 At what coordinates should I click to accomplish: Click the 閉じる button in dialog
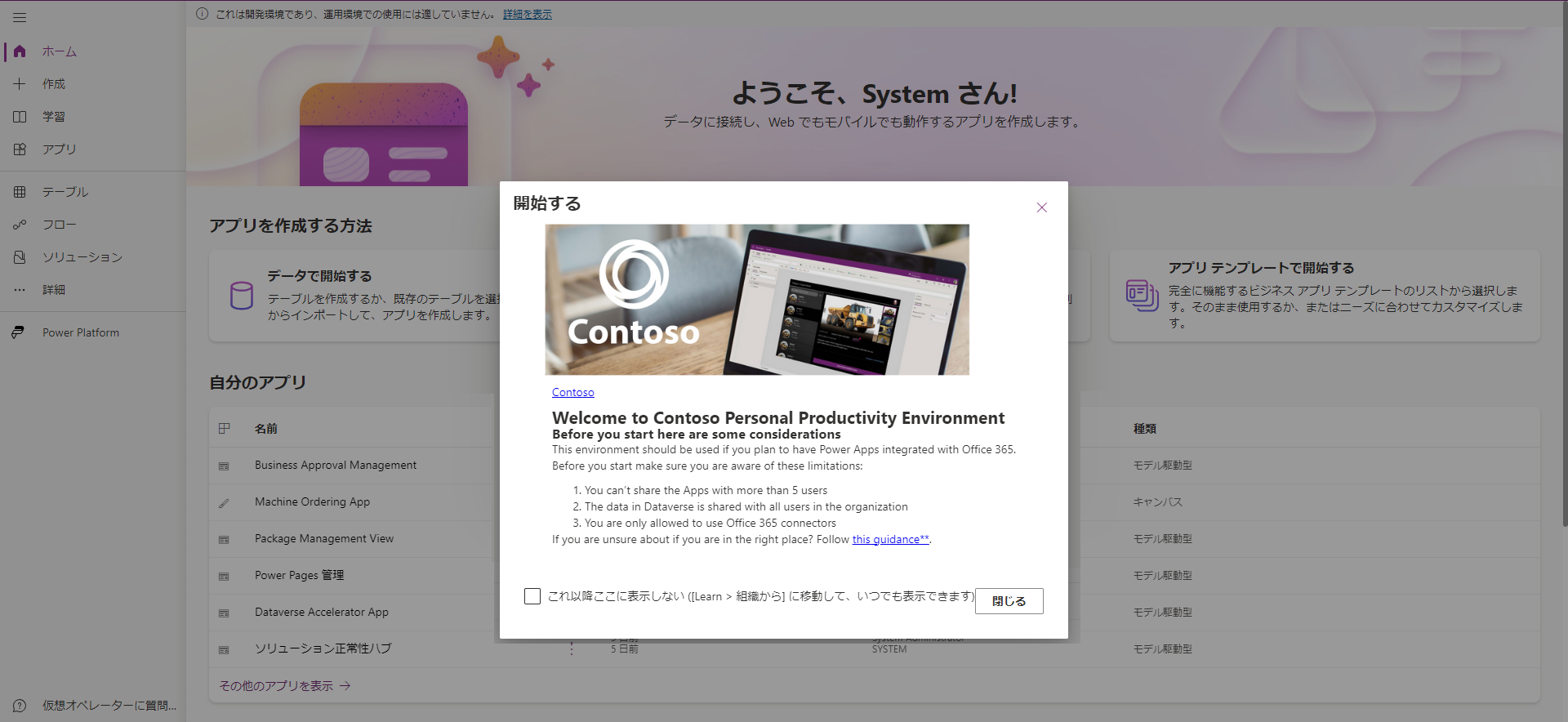tap(1009, 601)
